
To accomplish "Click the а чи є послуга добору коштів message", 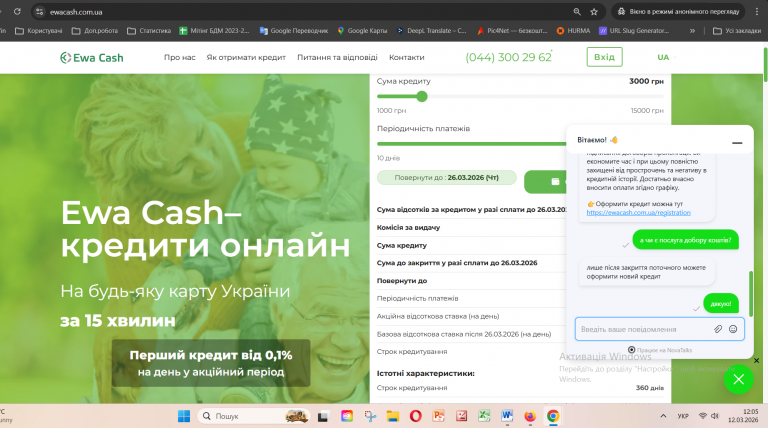I will 685,240.
